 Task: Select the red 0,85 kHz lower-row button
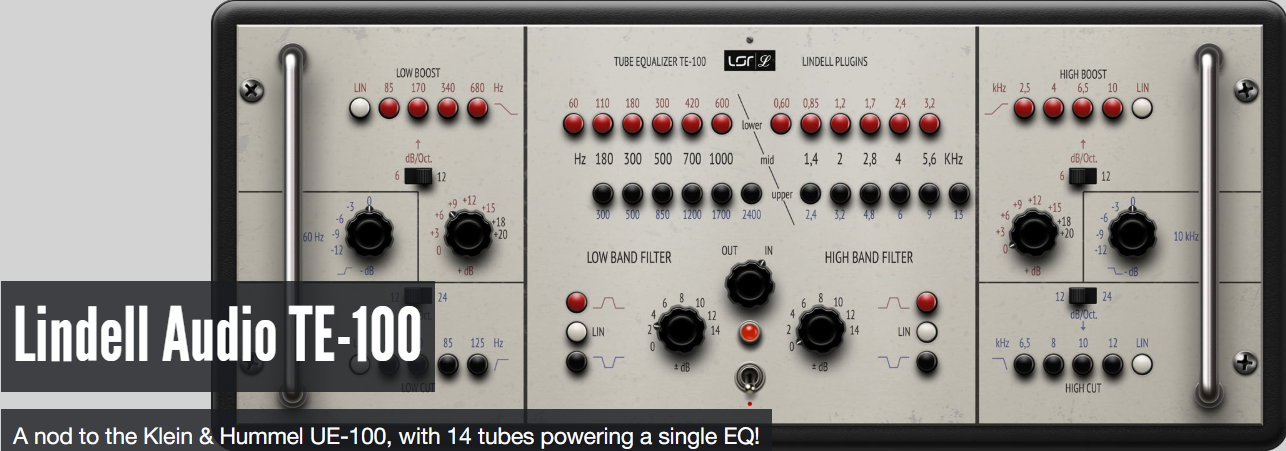tap(811, 125)
